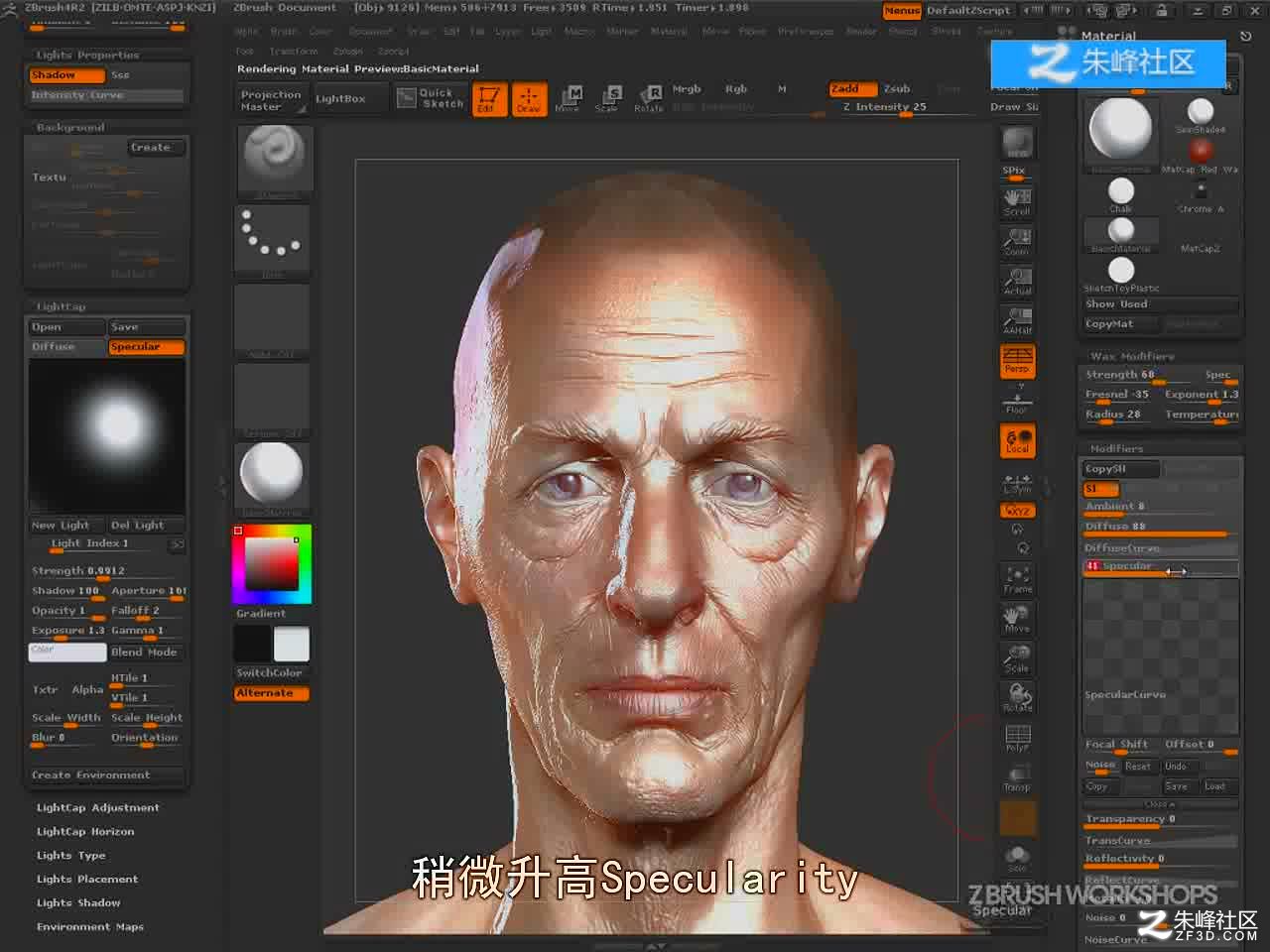Screen dimensions: 1270x952
Task: Click Create Environment button
Action: (x=106, y=775)
